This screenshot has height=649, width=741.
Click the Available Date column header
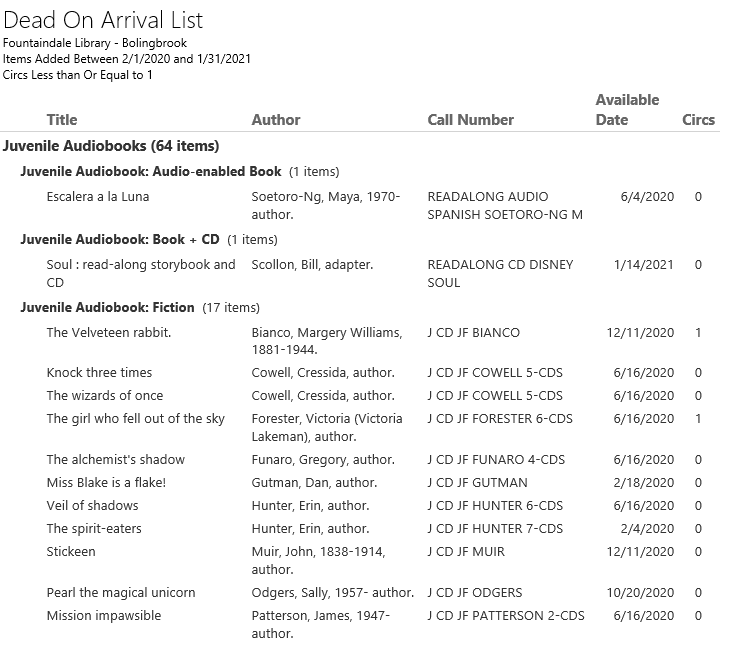point(627,110)
